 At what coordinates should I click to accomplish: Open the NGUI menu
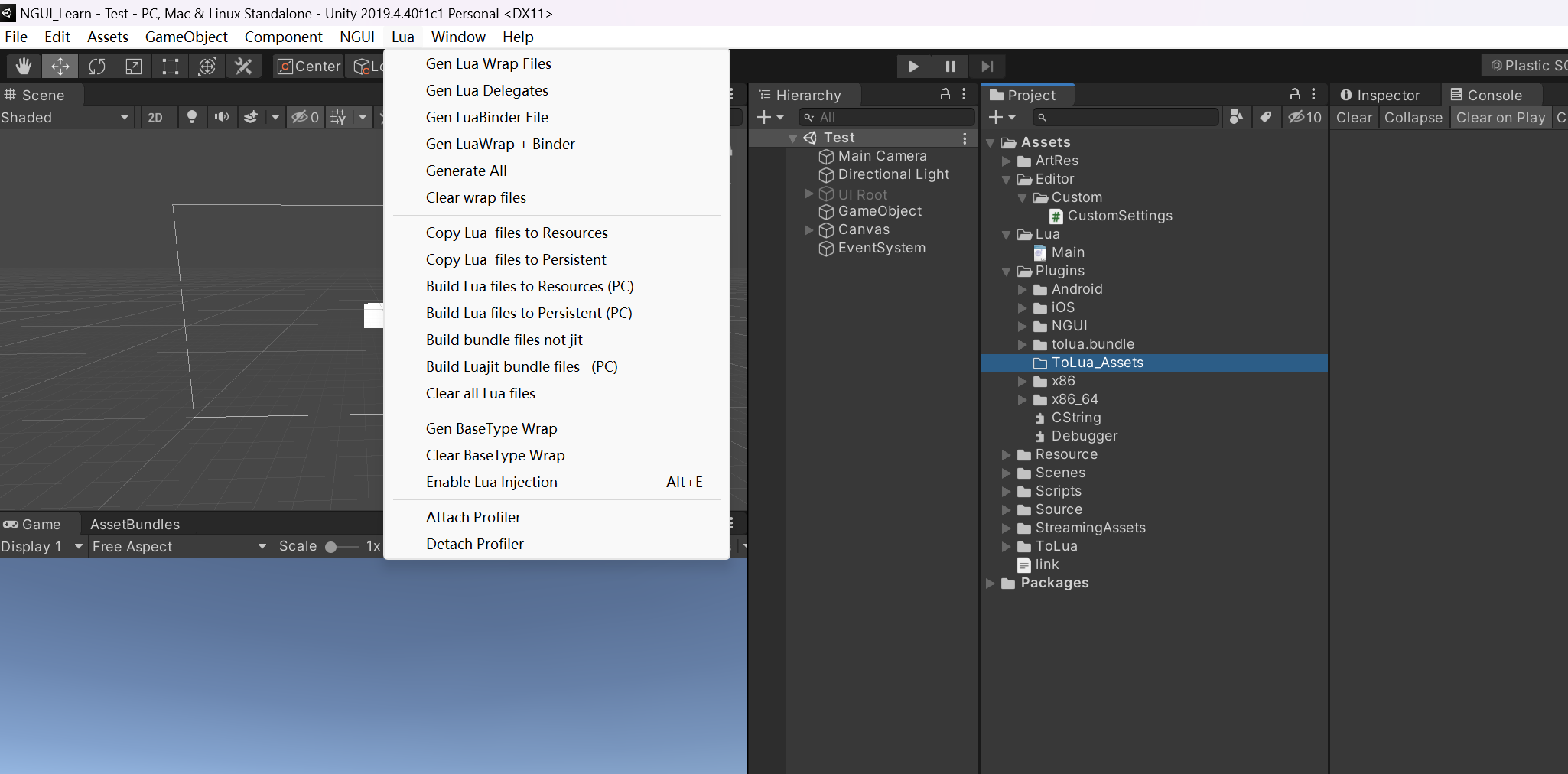[357, 37]
